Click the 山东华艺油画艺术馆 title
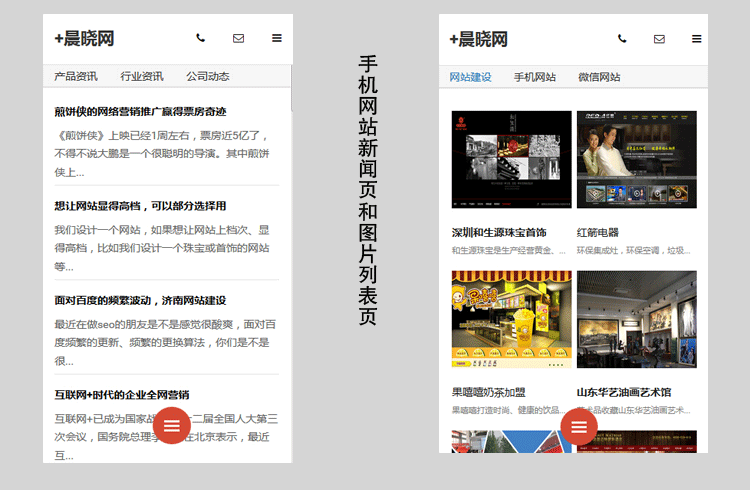 [x=624, y=392]
